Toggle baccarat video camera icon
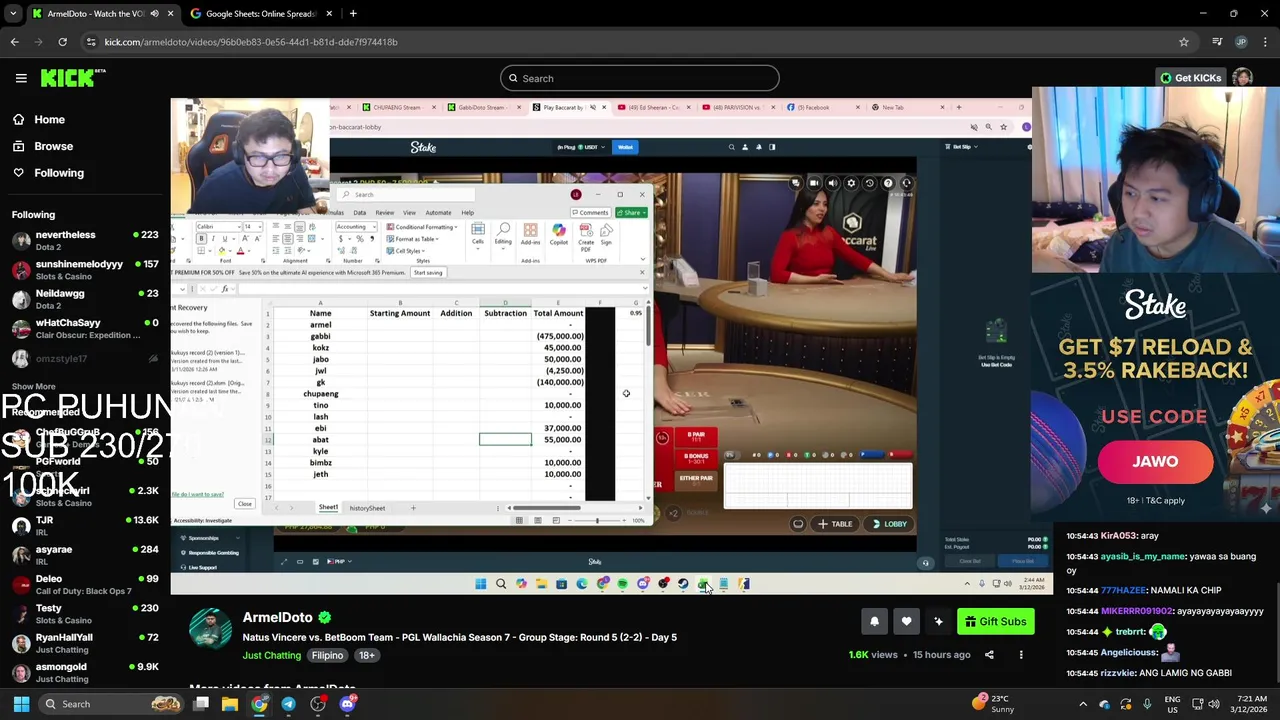The height and width of the screenshot is (720, 1280). pyautogui.click(x=814, y=183)
